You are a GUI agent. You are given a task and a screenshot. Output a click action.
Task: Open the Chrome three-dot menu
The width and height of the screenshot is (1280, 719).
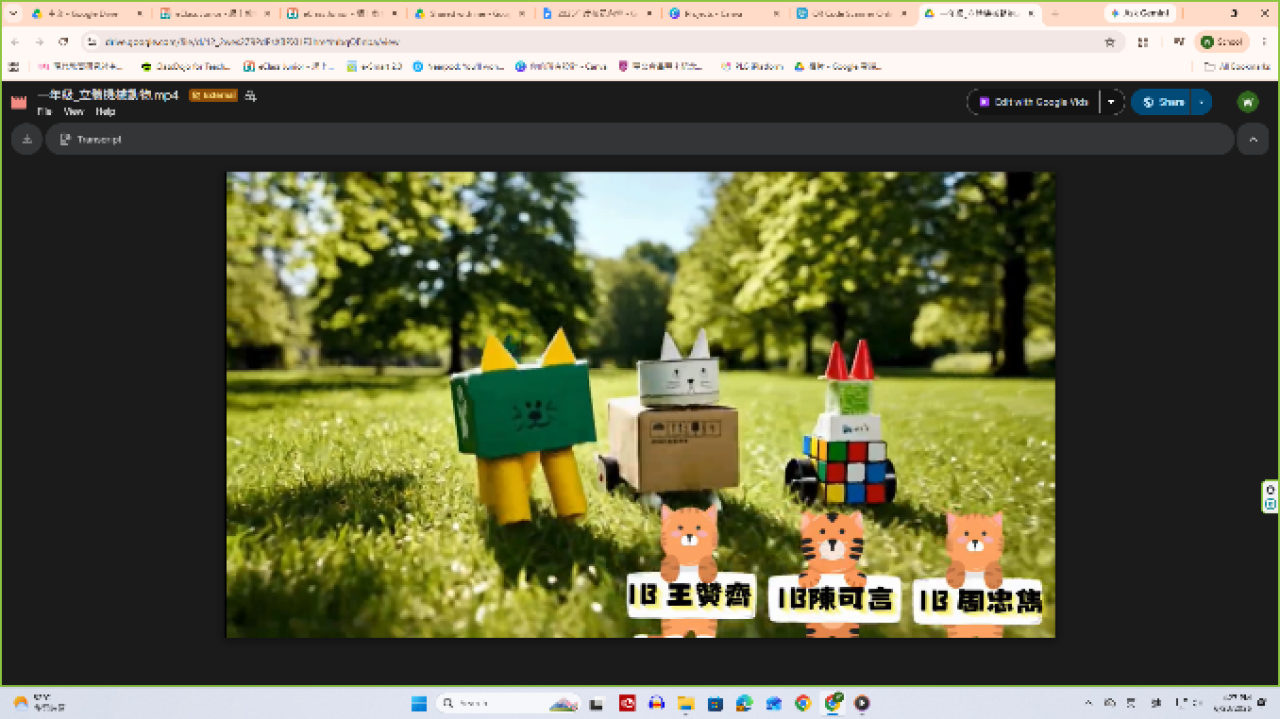tap(1264, 42)
